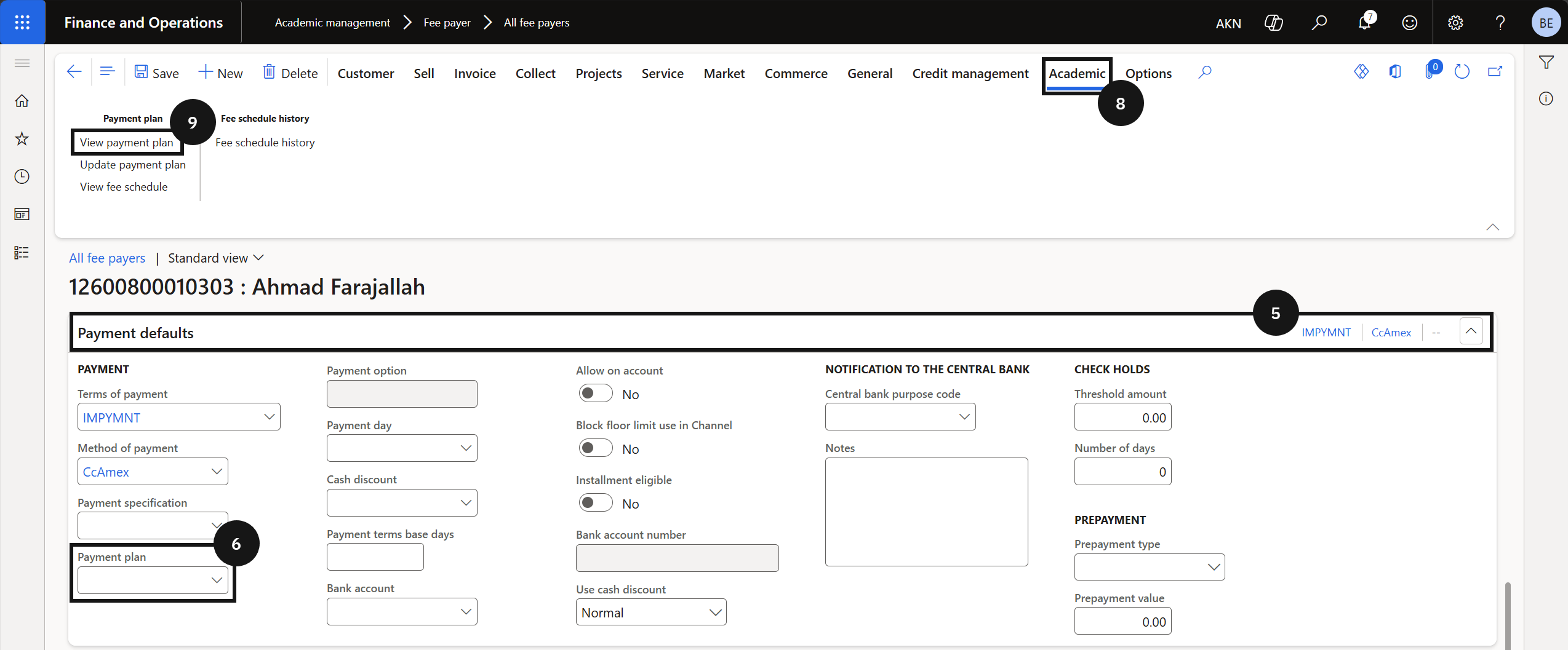Open in new window icon
The width and height of the screenshot is (1568, 650).
click(x=1495, y=72)
